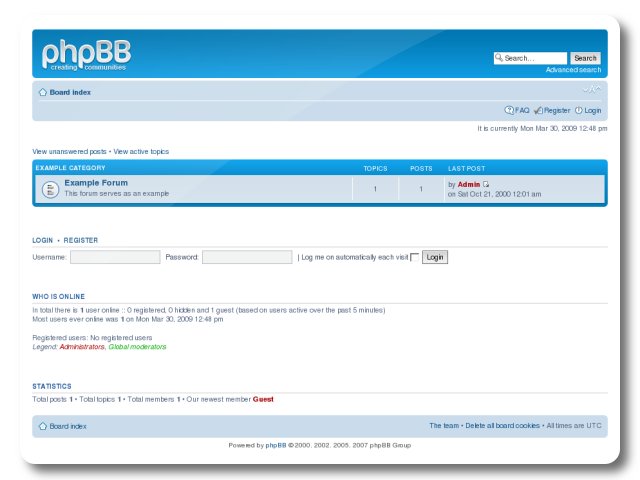This screenshot has width=640, height=480.
Task: Click the Register icon in header
Action: [538, 110]
